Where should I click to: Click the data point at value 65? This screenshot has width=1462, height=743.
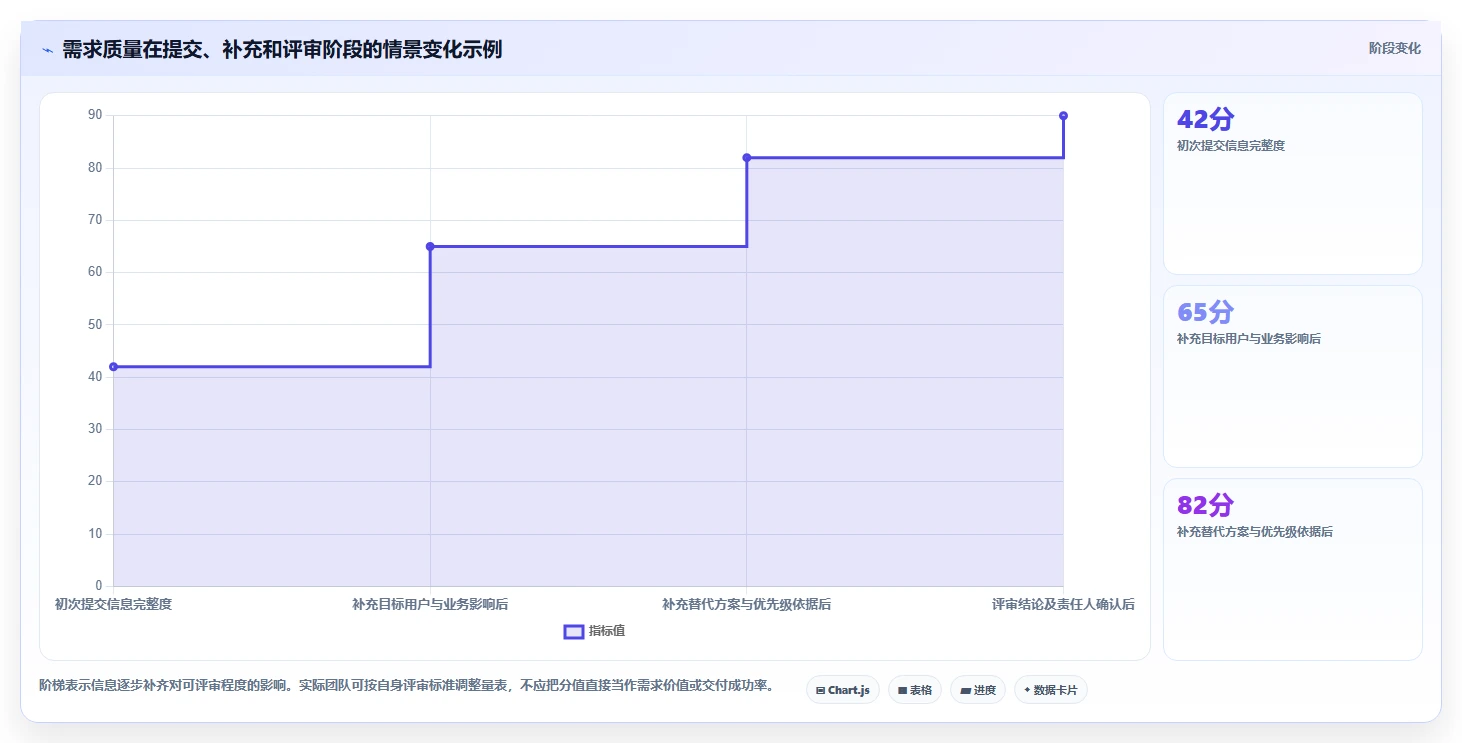(430, 246)
